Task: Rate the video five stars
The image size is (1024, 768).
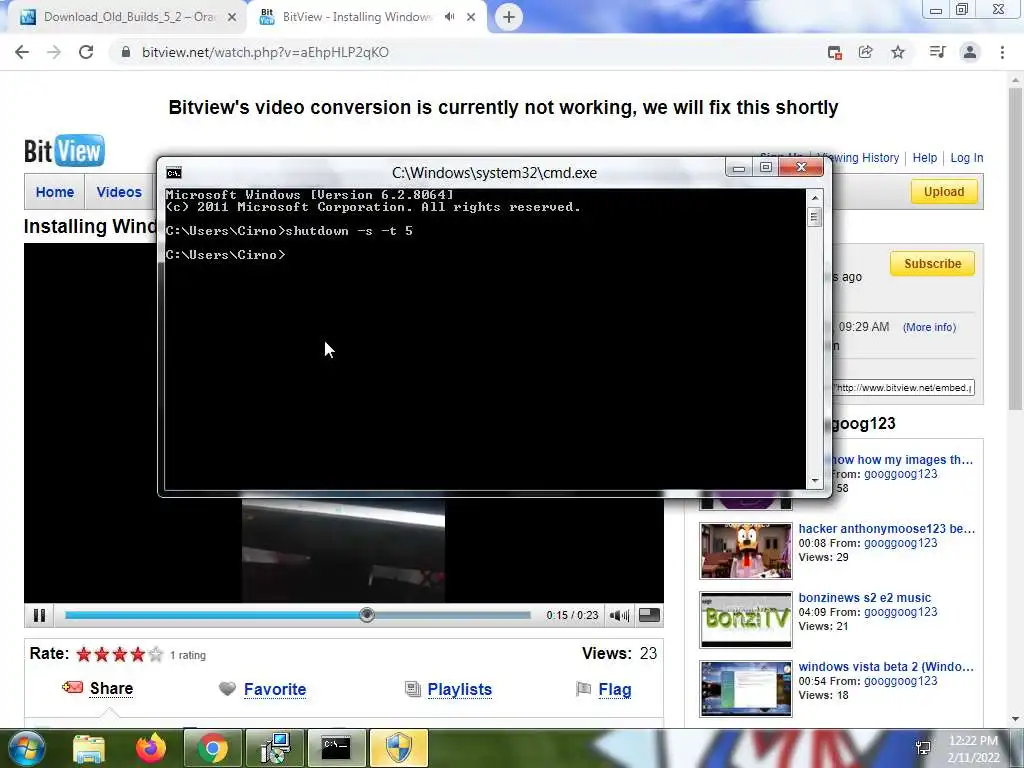Action: pyautogui.click(x=155, y=654)
